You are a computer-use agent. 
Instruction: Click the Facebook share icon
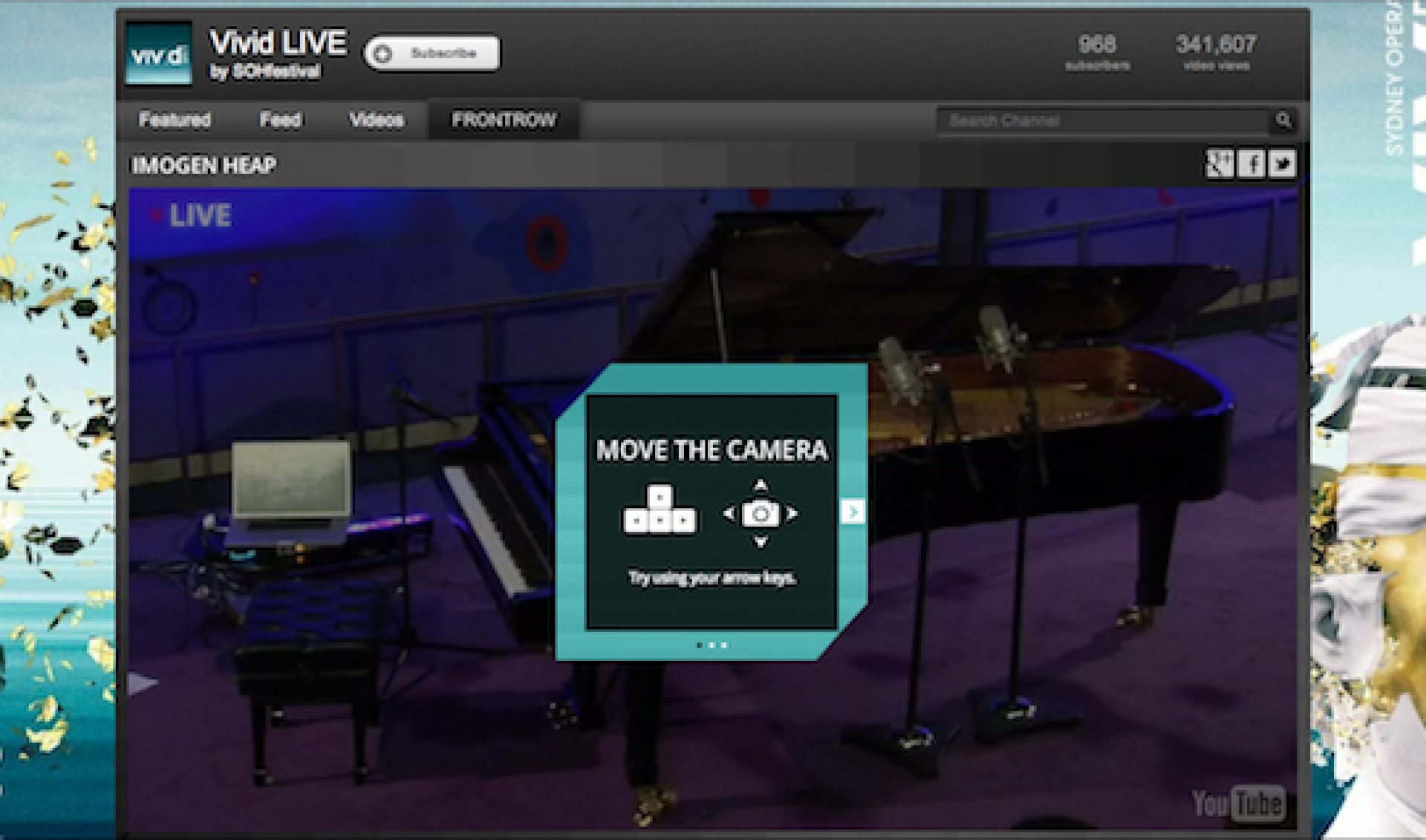tap(1251, 163)
